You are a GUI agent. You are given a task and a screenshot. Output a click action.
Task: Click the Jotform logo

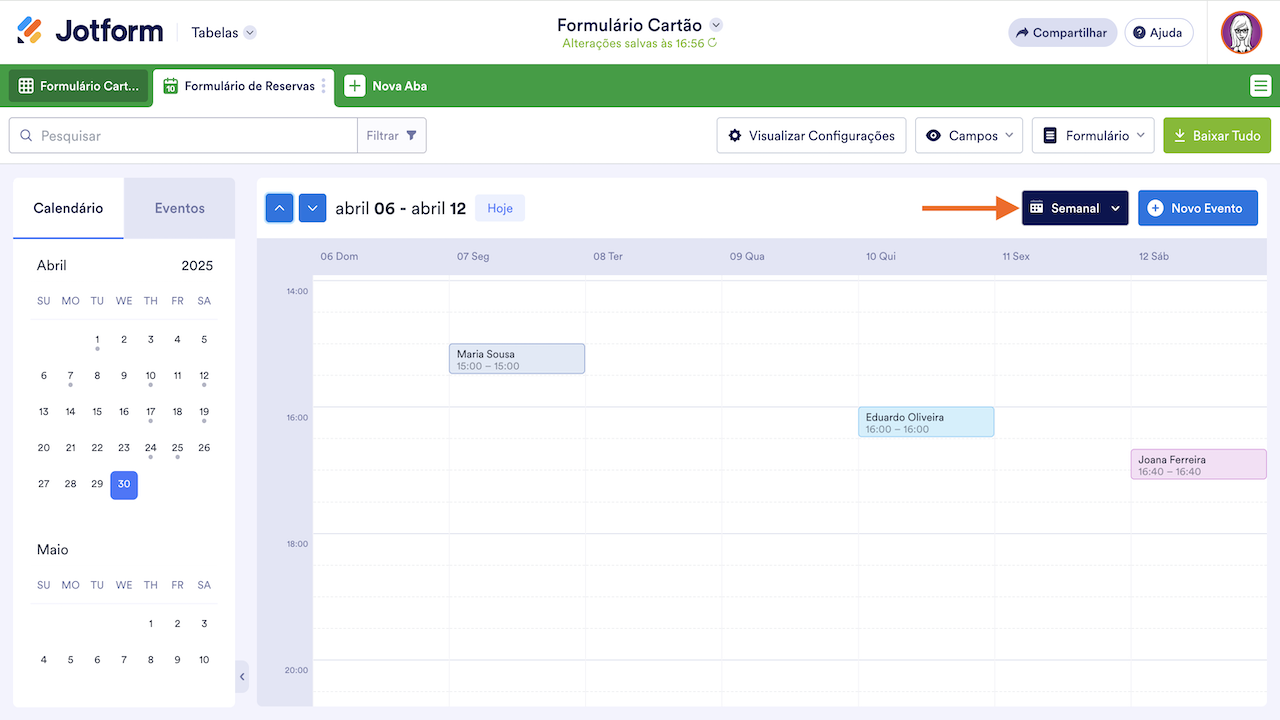pos(90,32)
